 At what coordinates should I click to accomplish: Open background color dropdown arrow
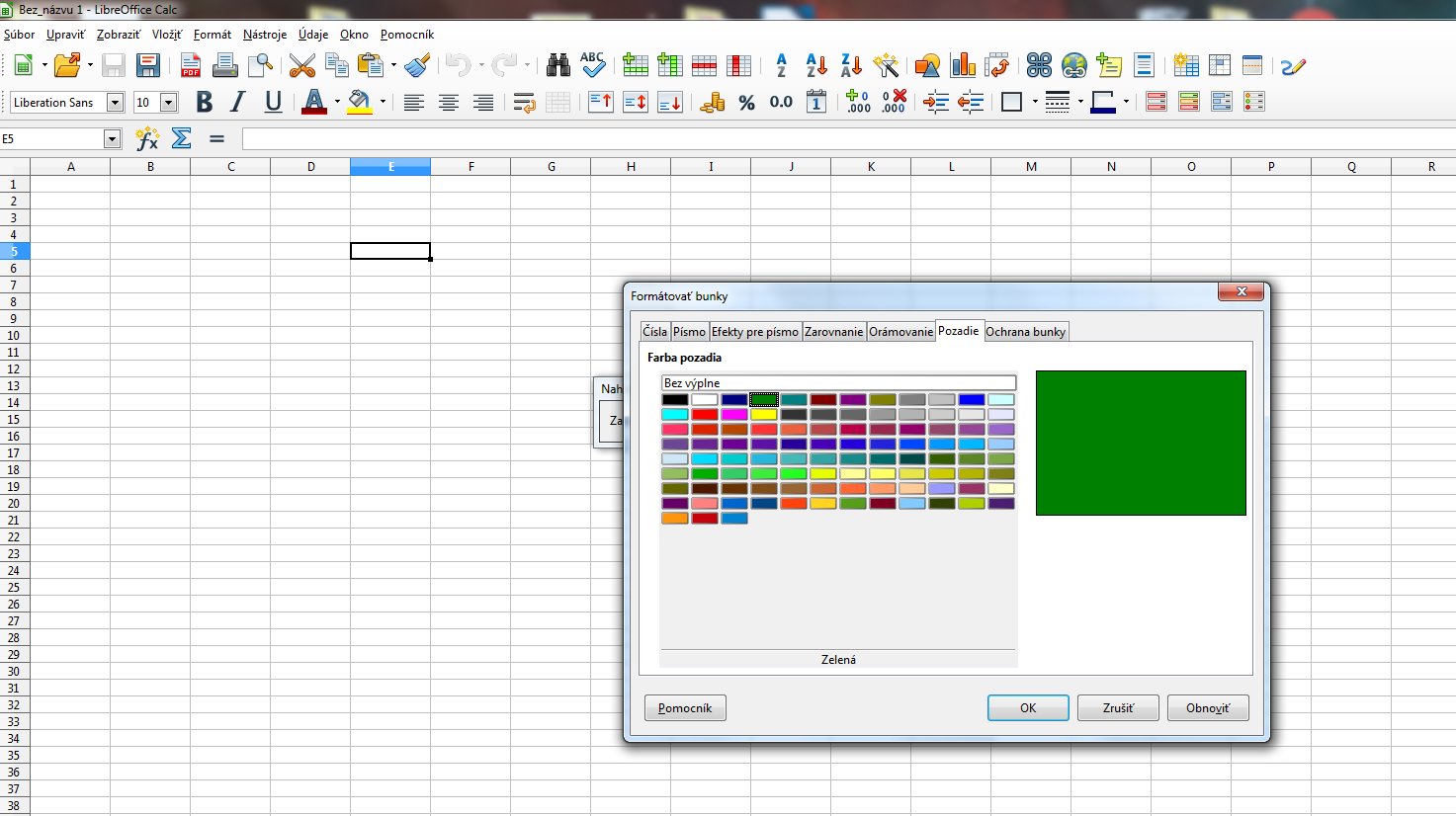click(x=383, y=102)
